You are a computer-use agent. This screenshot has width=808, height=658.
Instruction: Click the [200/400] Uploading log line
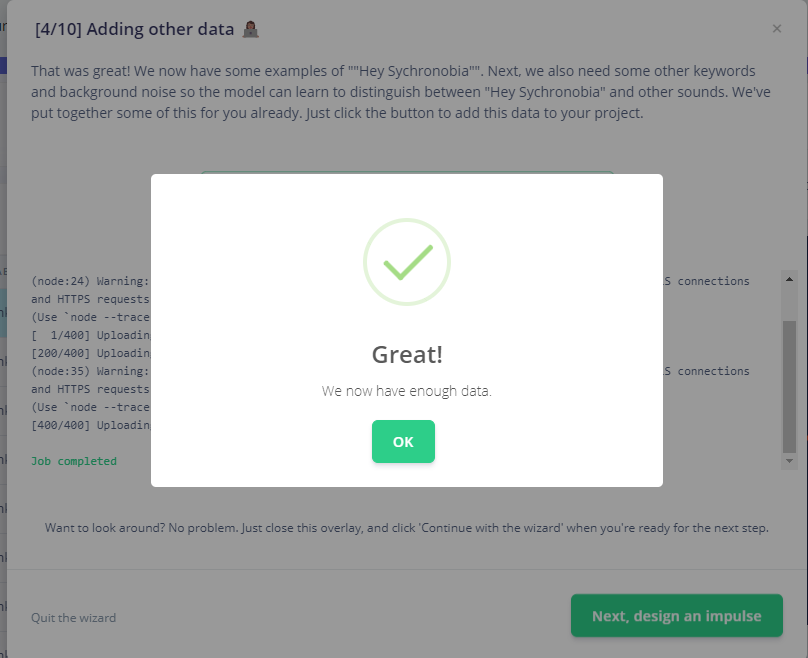coord(90,352)
